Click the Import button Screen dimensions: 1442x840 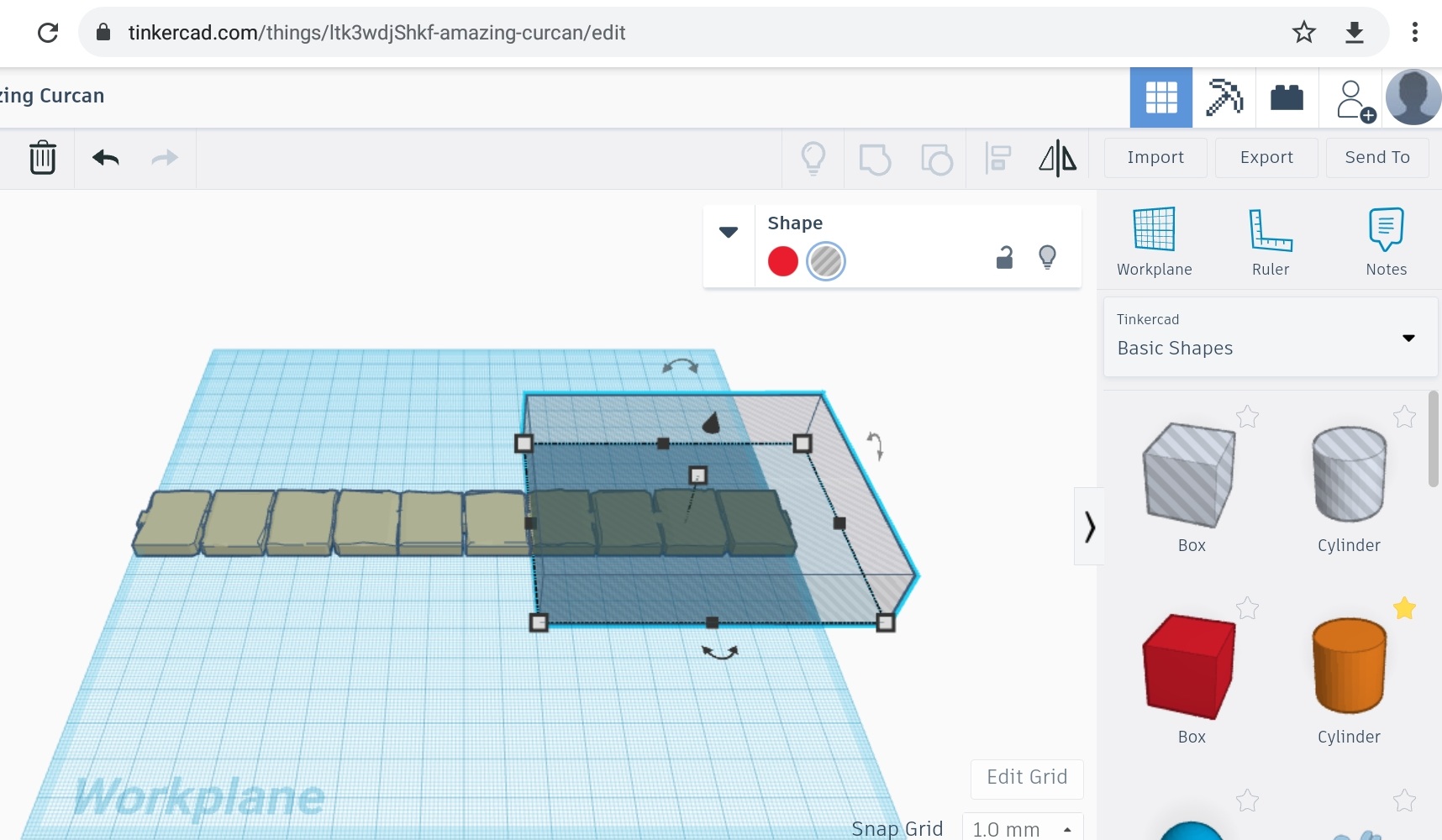1155,158
